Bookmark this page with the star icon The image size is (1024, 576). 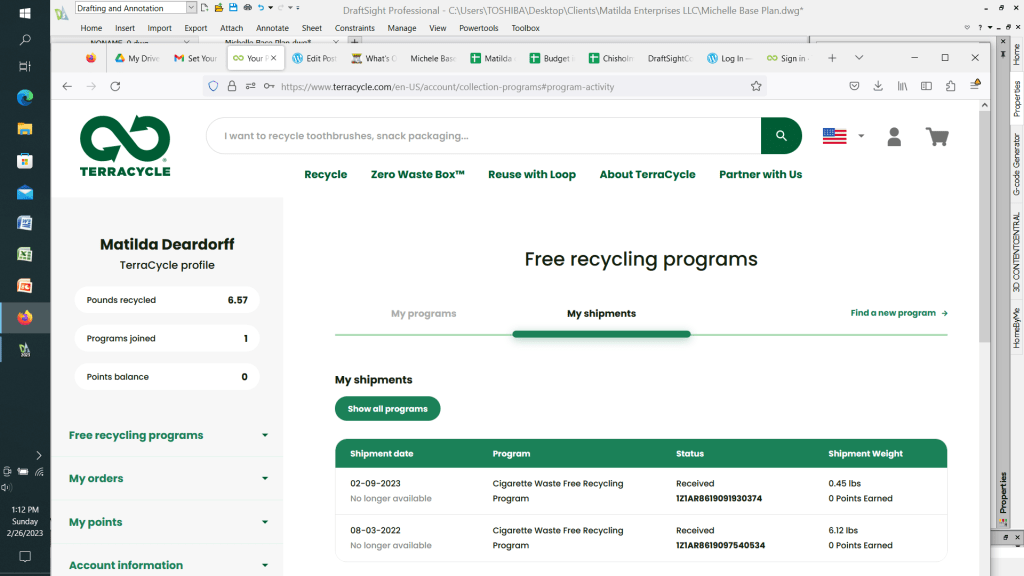tap(756, 86)
